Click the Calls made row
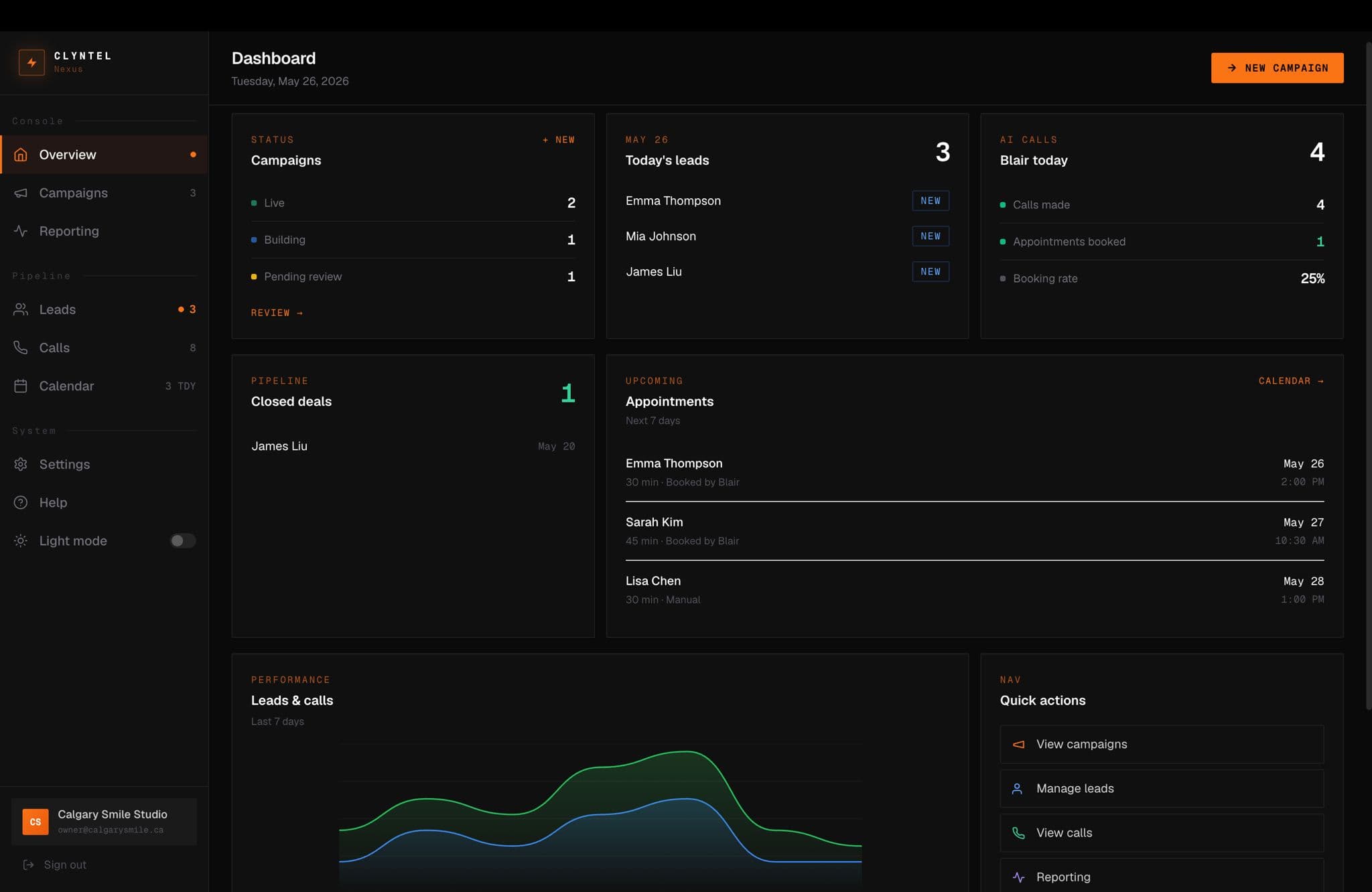The image size is (1372, 892). 1162,205
